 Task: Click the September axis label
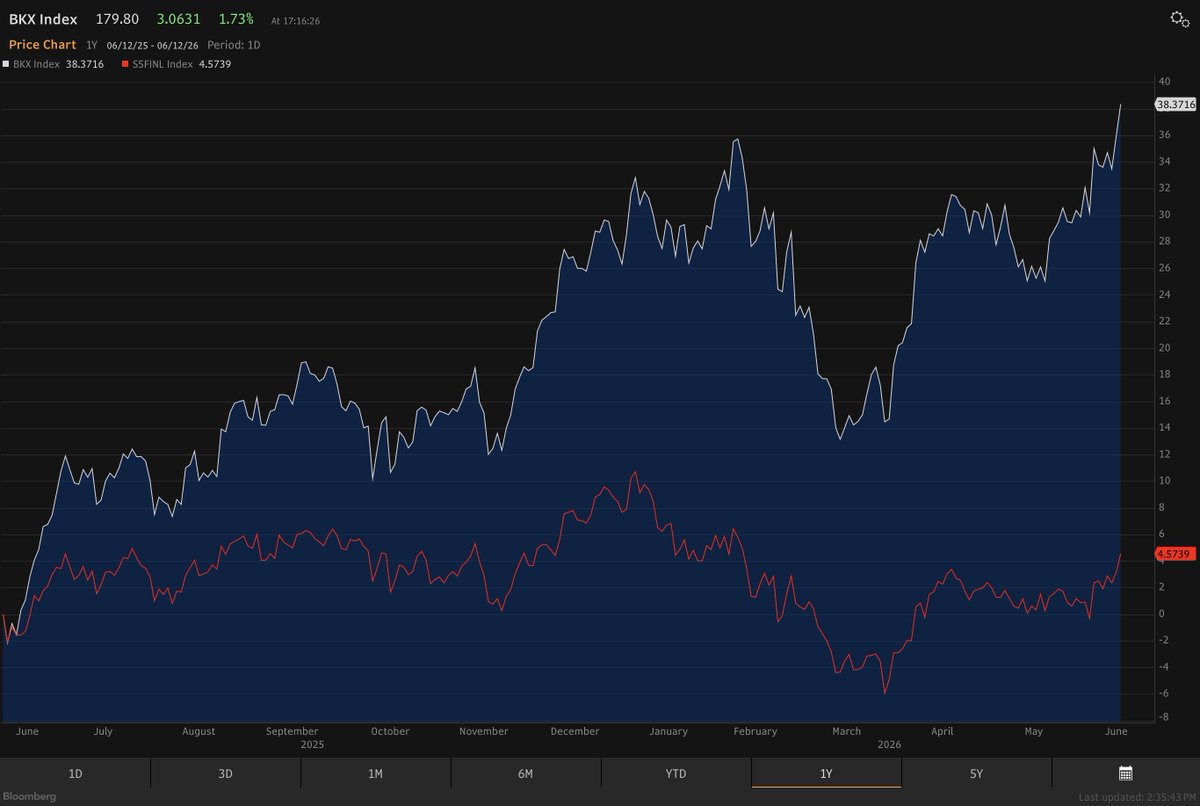pyautogui.click(x=292, y=731)
